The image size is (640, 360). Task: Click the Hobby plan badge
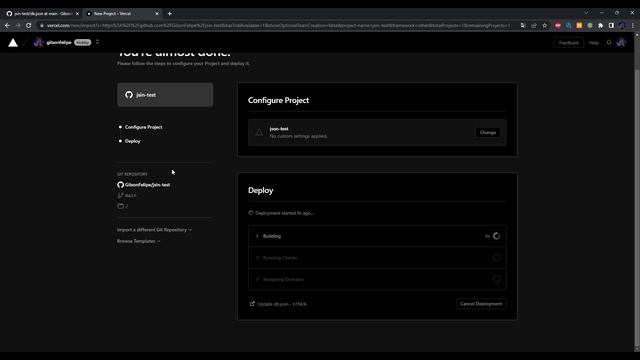click(x=82, y=42)
